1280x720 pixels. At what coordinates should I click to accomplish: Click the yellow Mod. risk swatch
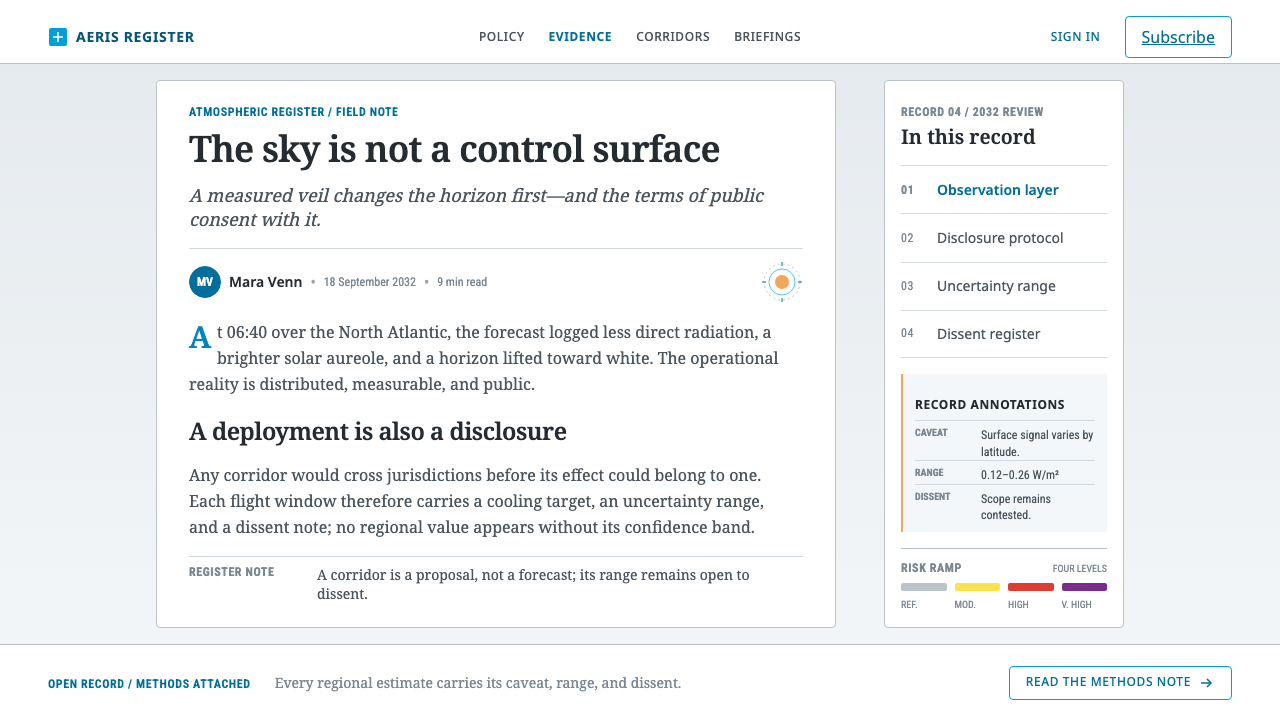pos(977,587)
